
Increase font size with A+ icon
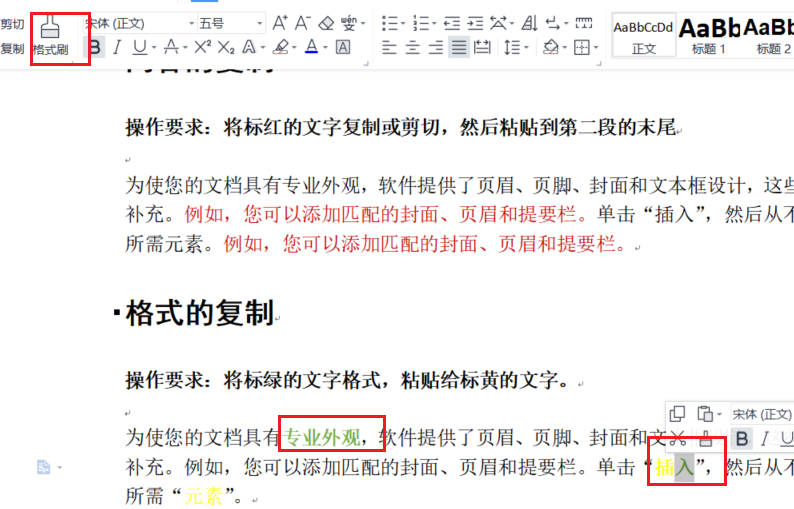(280, 22)
